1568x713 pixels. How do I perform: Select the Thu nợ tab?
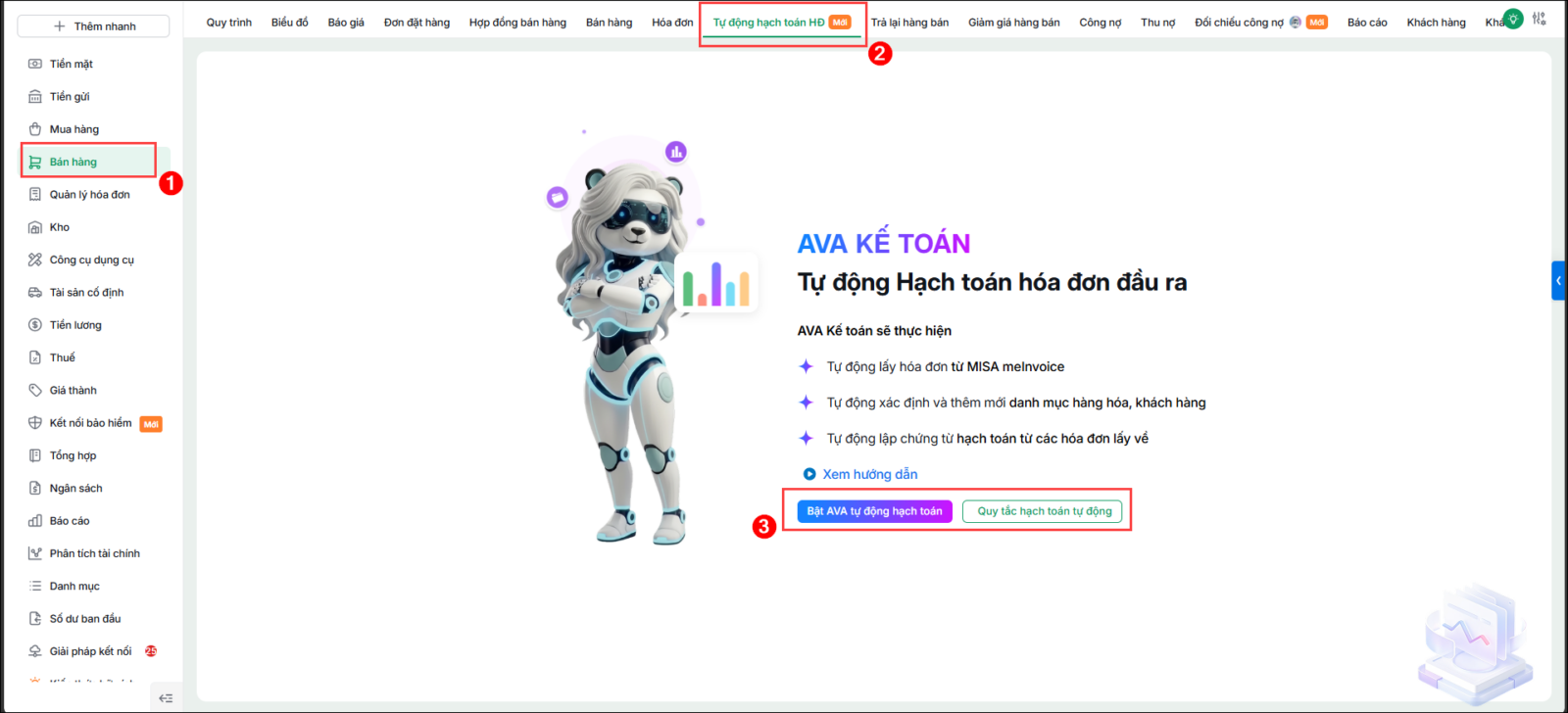(x=1158, y=23)
